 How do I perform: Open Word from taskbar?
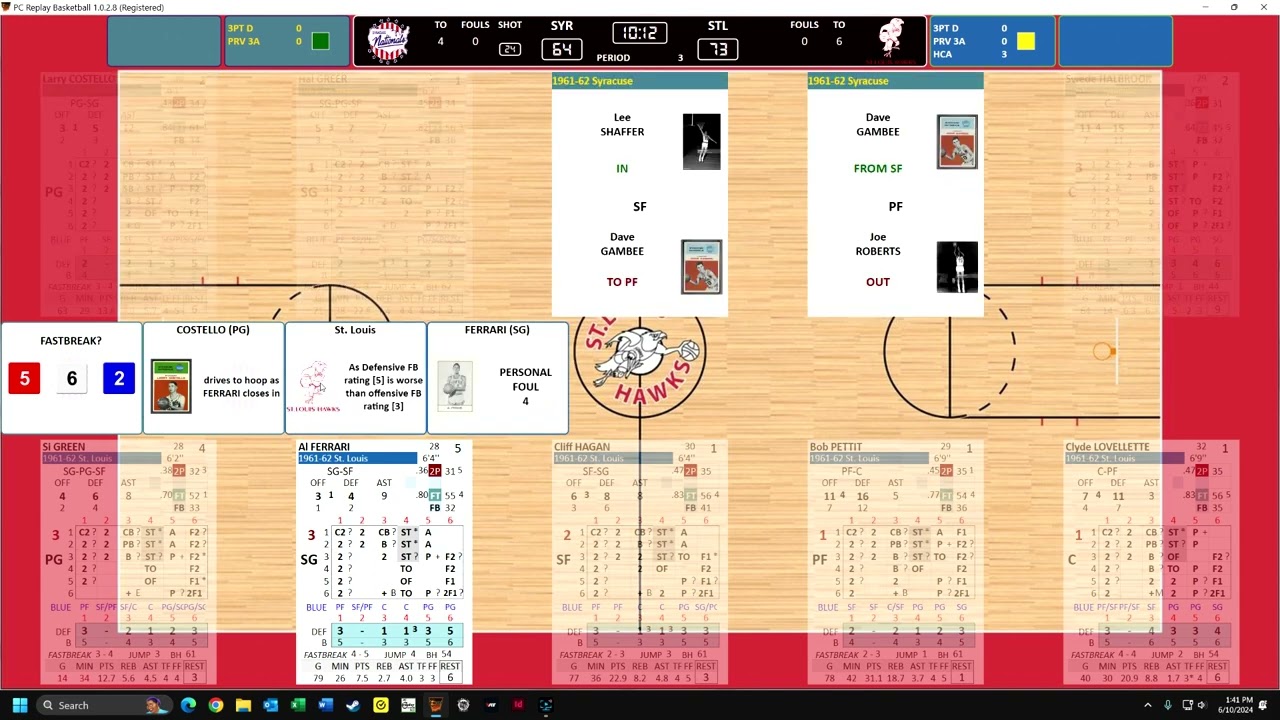326,705
